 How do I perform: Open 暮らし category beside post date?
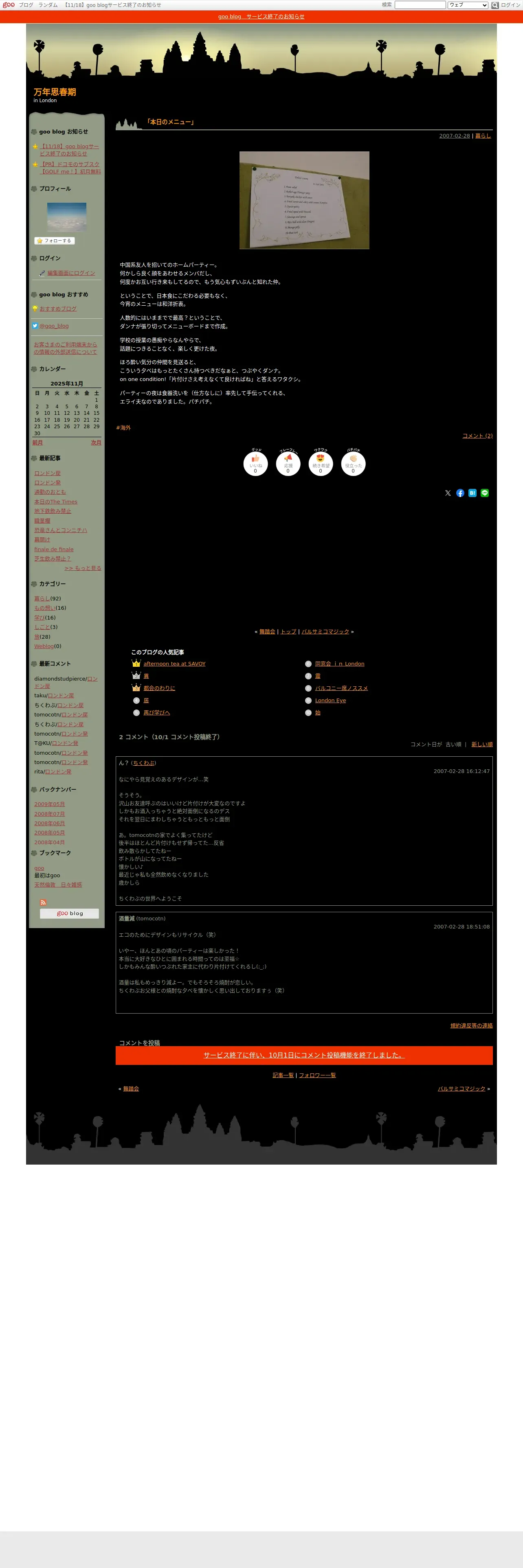pos(483,136)
